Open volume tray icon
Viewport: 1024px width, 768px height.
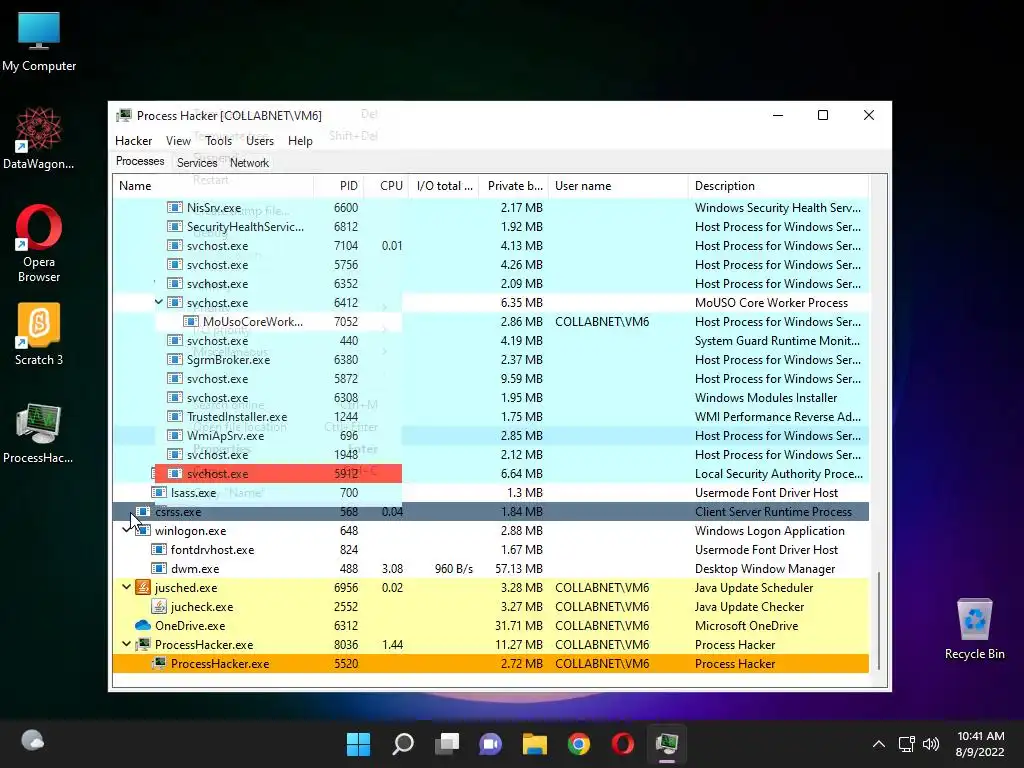(x=931, y=744)
